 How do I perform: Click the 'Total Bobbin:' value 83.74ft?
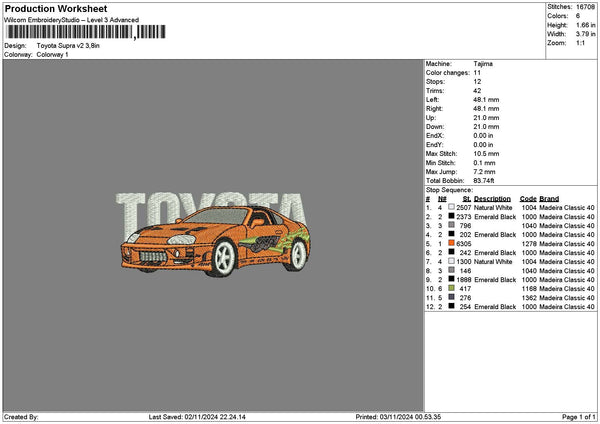(484, 181)
